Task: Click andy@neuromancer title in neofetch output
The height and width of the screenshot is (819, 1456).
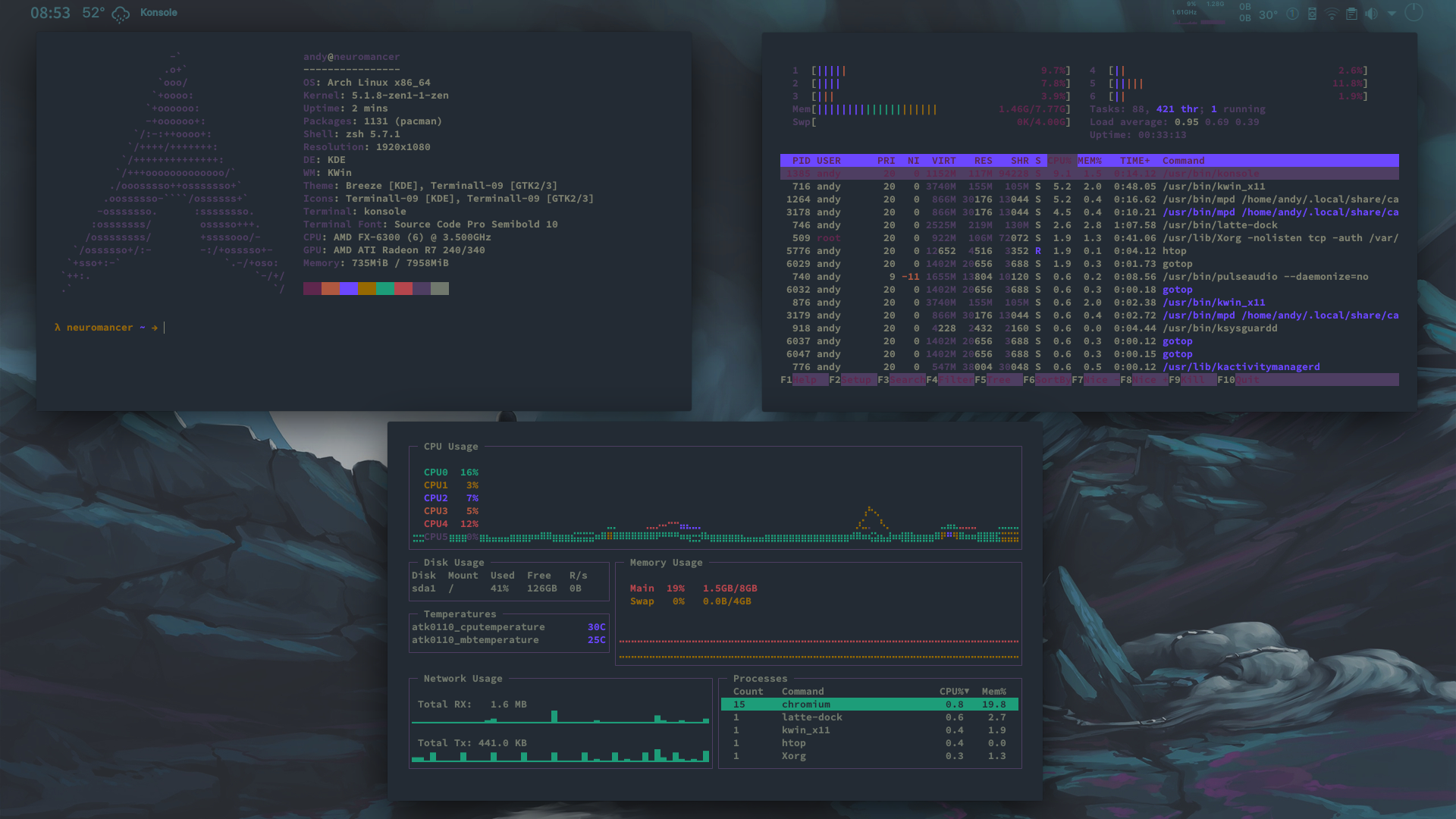Action: [x=351, y=57]
